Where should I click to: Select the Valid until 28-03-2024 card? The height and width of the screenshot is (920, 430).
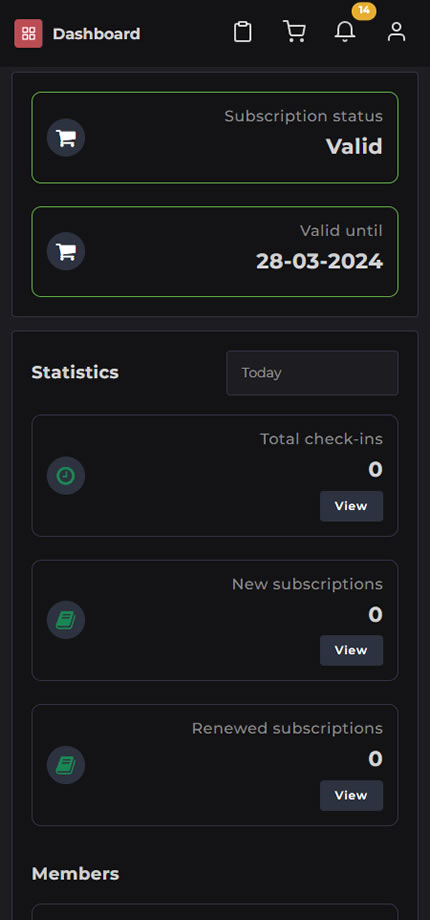(x=215, y=252)
